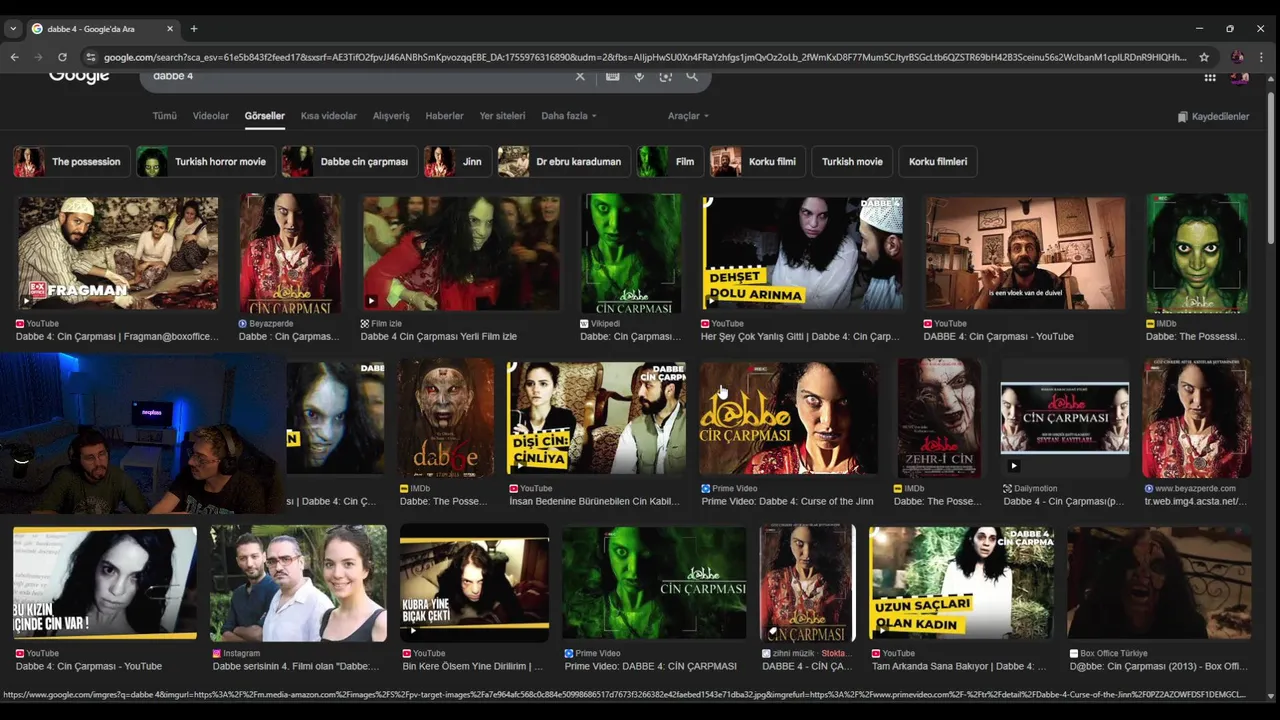Filter by the Film chip
1280x720 pixels.
pos(670,161)
